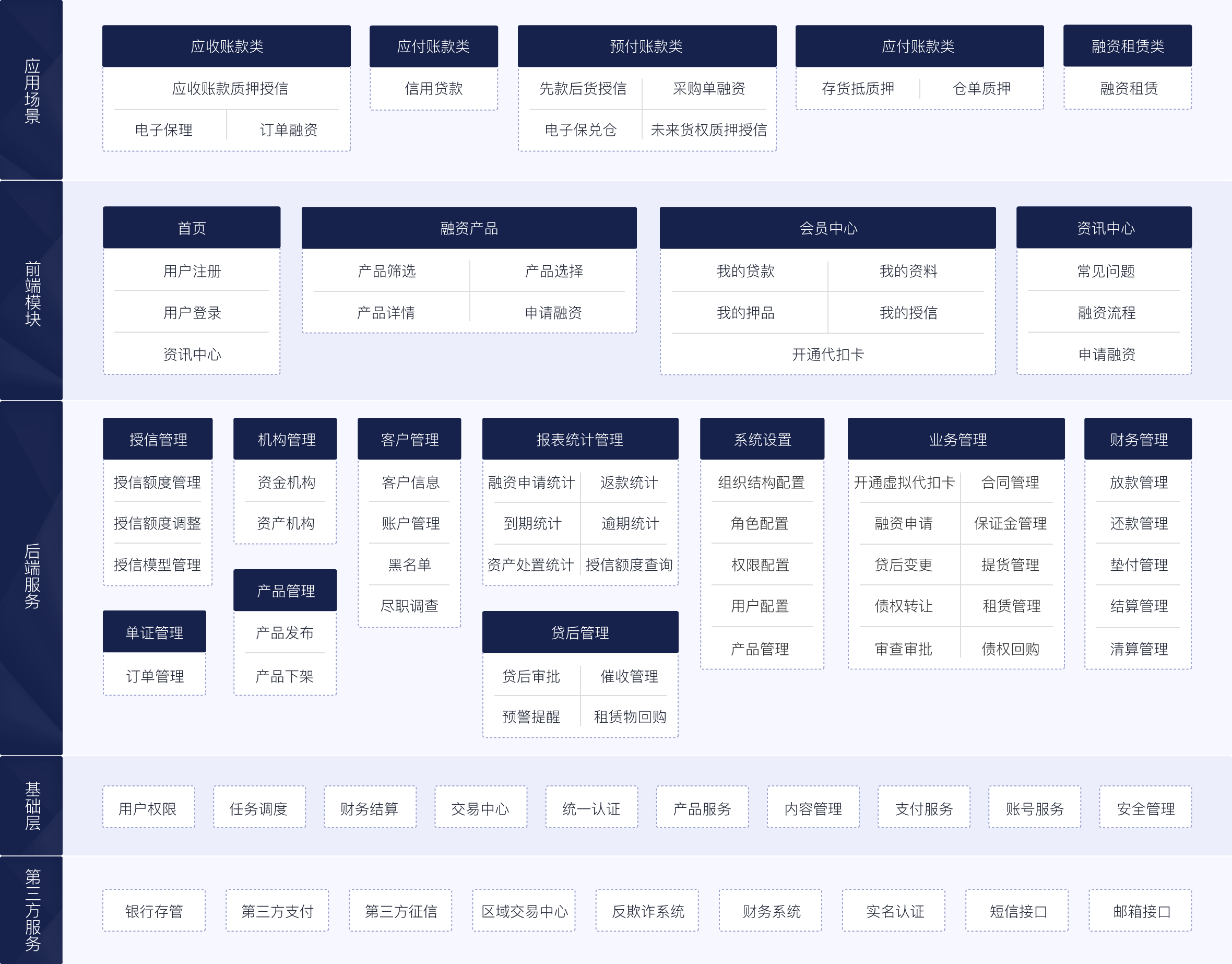The height and width of the screenshot is (964, 1232).
Task: Open the 信用贷款 item
Action: pyautogui.click(x=433, y=89)
